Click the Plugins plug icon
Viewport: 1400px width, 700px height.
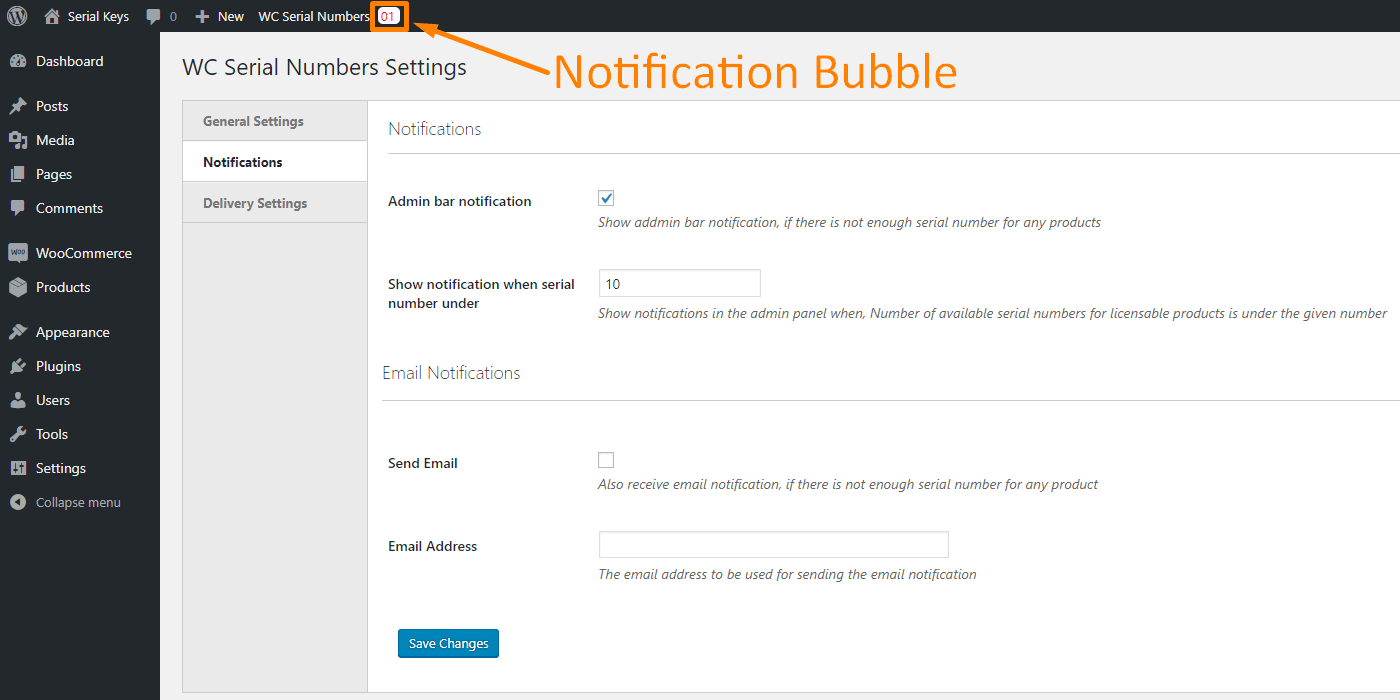18,366
